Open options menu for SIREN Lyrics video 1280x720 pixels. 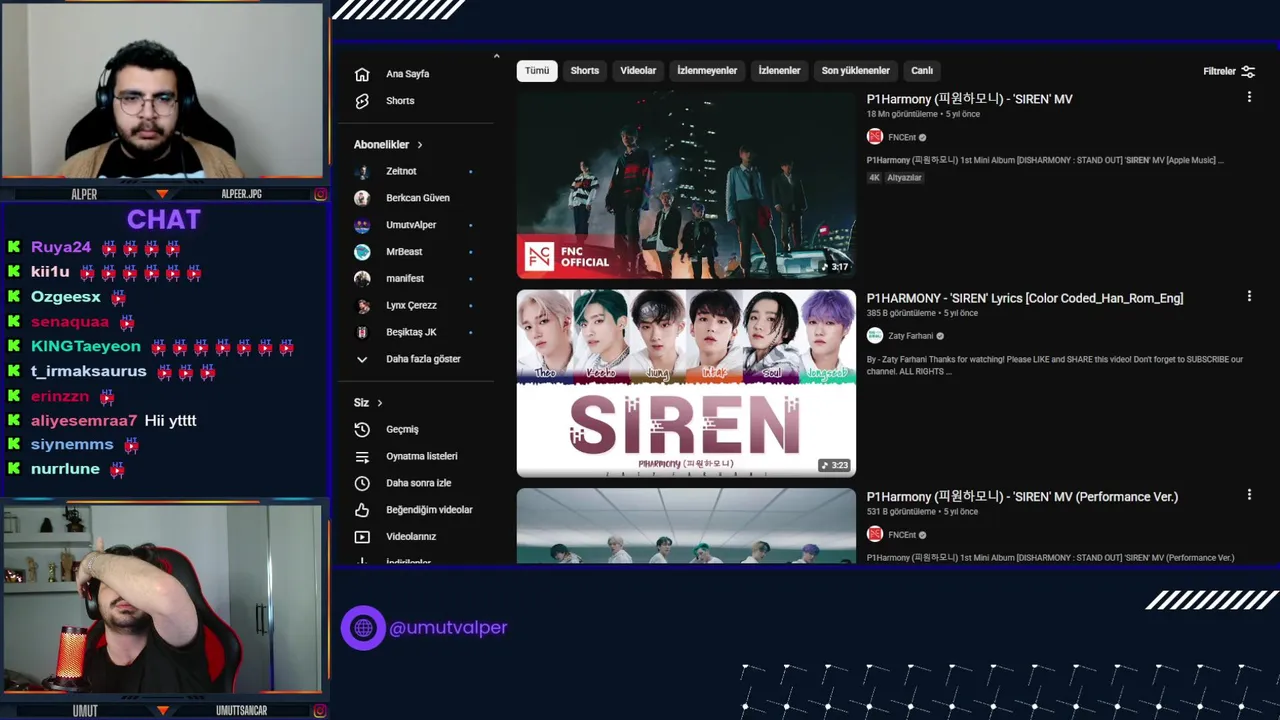click(1249, 296)
